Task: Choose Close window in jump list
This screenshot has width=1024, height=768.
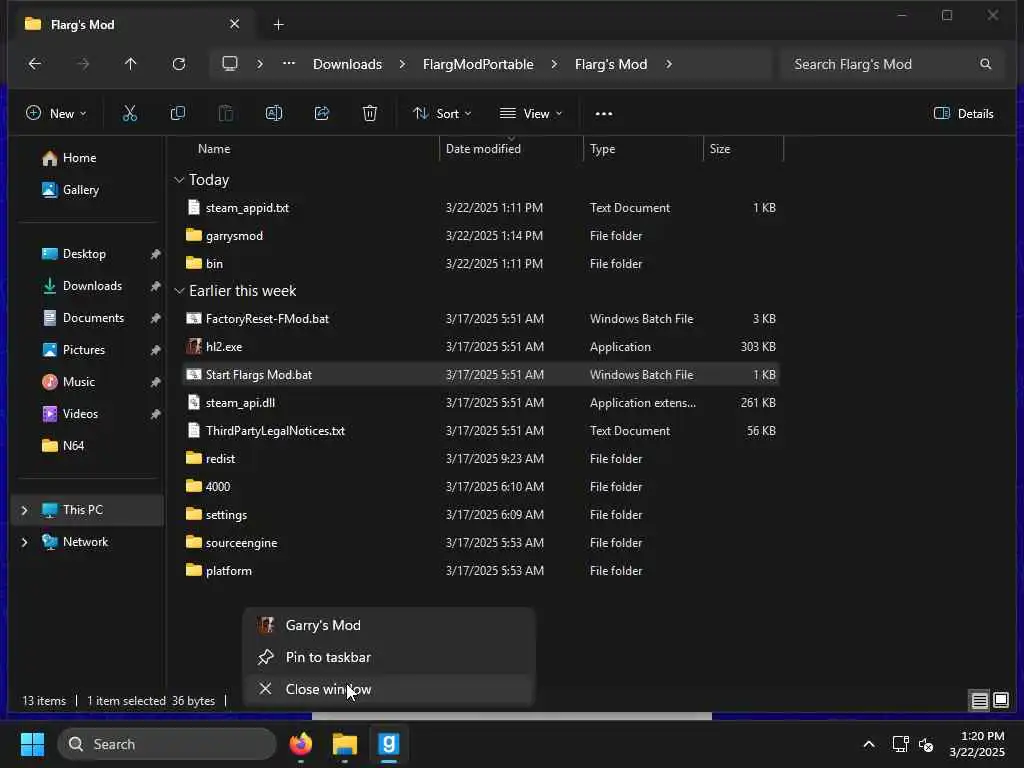Action: click(389, 689)
